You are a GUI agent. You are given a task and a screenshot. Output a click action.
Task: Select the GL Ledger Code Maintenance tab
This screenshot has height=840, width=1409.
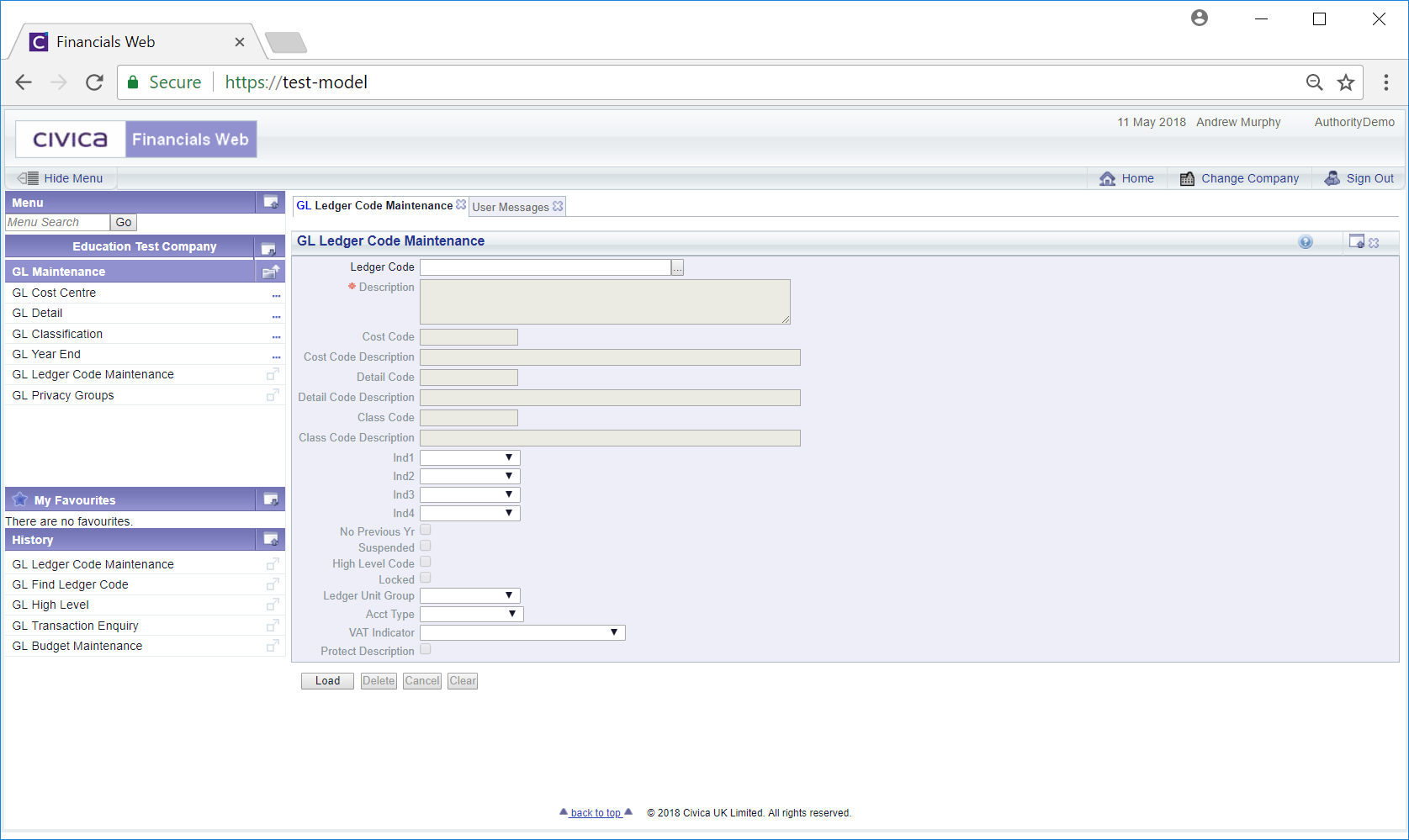374,205
